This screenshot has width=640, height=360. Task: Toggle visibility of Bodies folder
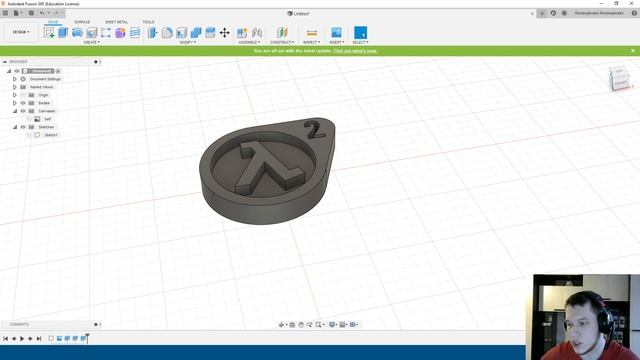23,103
